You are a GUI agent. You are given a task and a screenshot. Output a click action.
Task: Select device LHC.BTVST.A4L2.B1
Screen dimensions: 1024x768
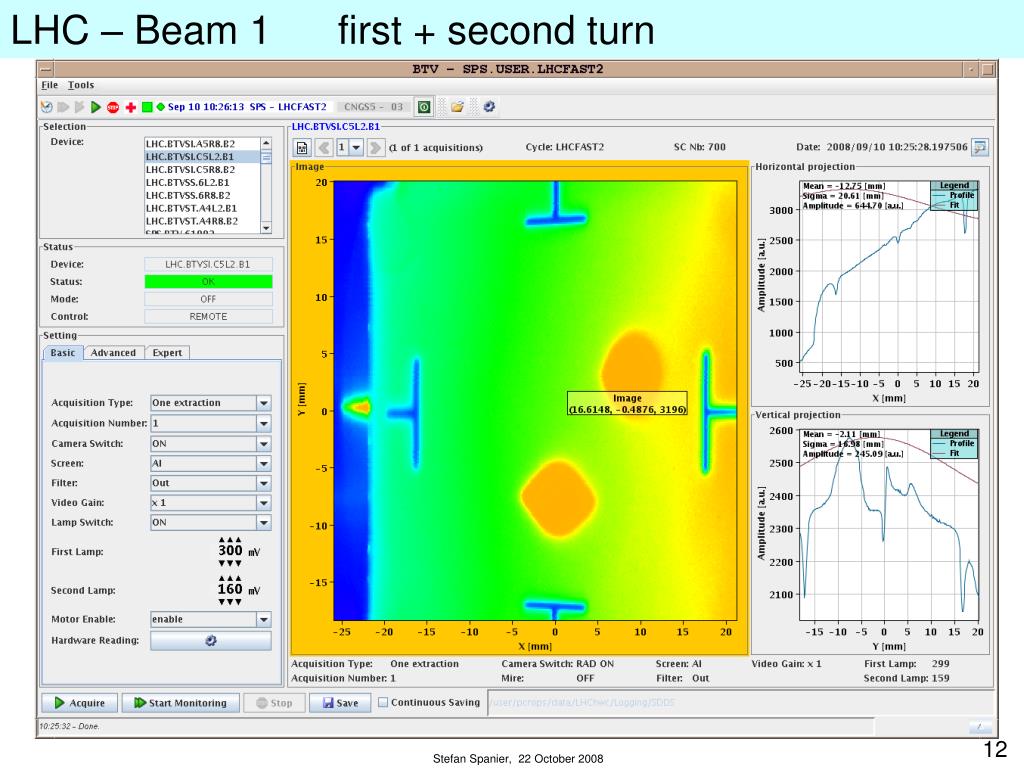(202, 208)
